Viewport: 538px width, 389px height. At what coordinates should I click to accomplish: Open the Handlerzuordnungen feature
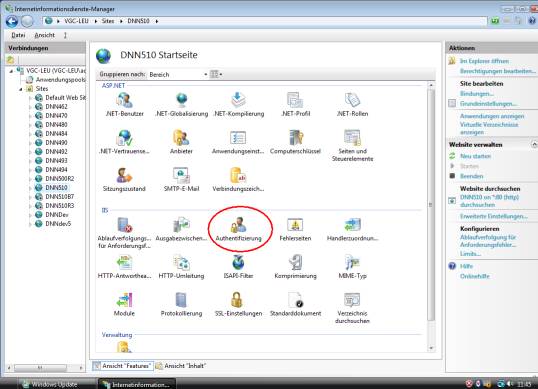tap(352, 229)
